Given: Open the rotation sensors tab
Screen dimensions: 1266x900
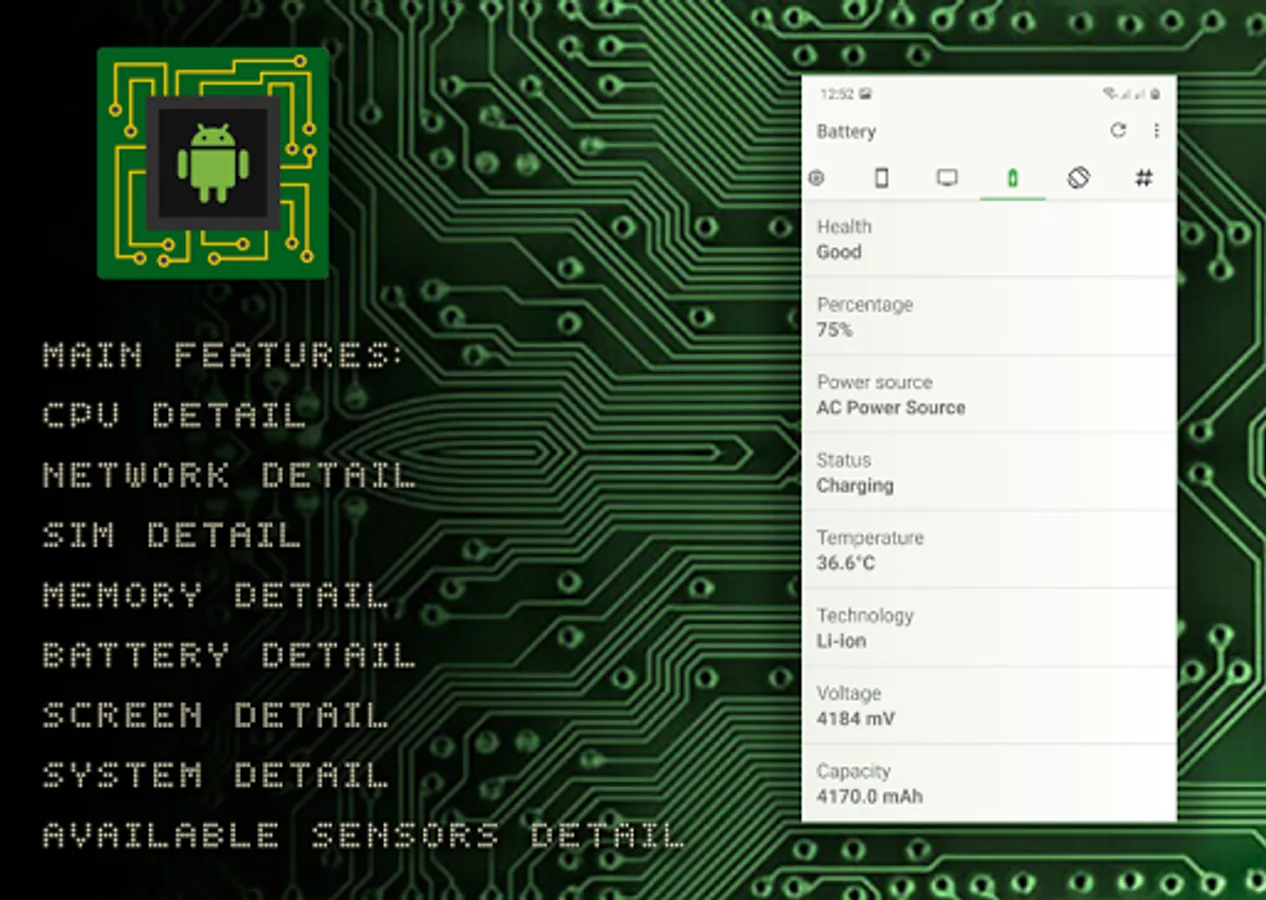Looking at the screenshot, I should tap(1078, 178).
